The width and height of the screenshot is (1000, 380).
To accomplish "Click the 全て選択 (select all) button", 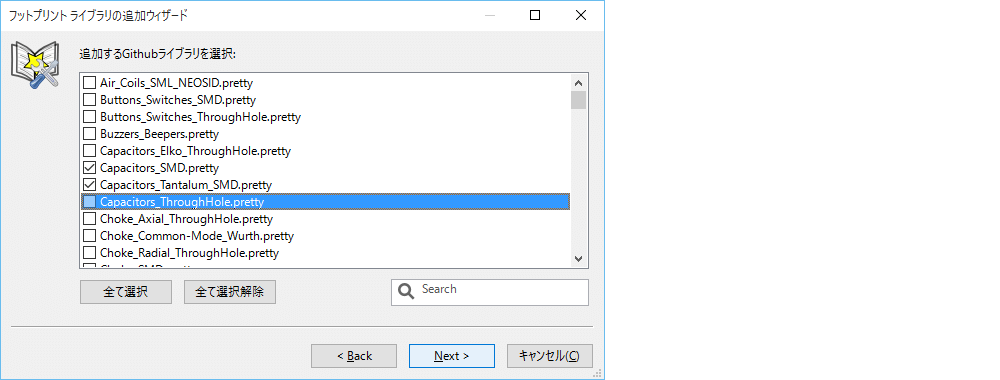I will tap(126, 293).
